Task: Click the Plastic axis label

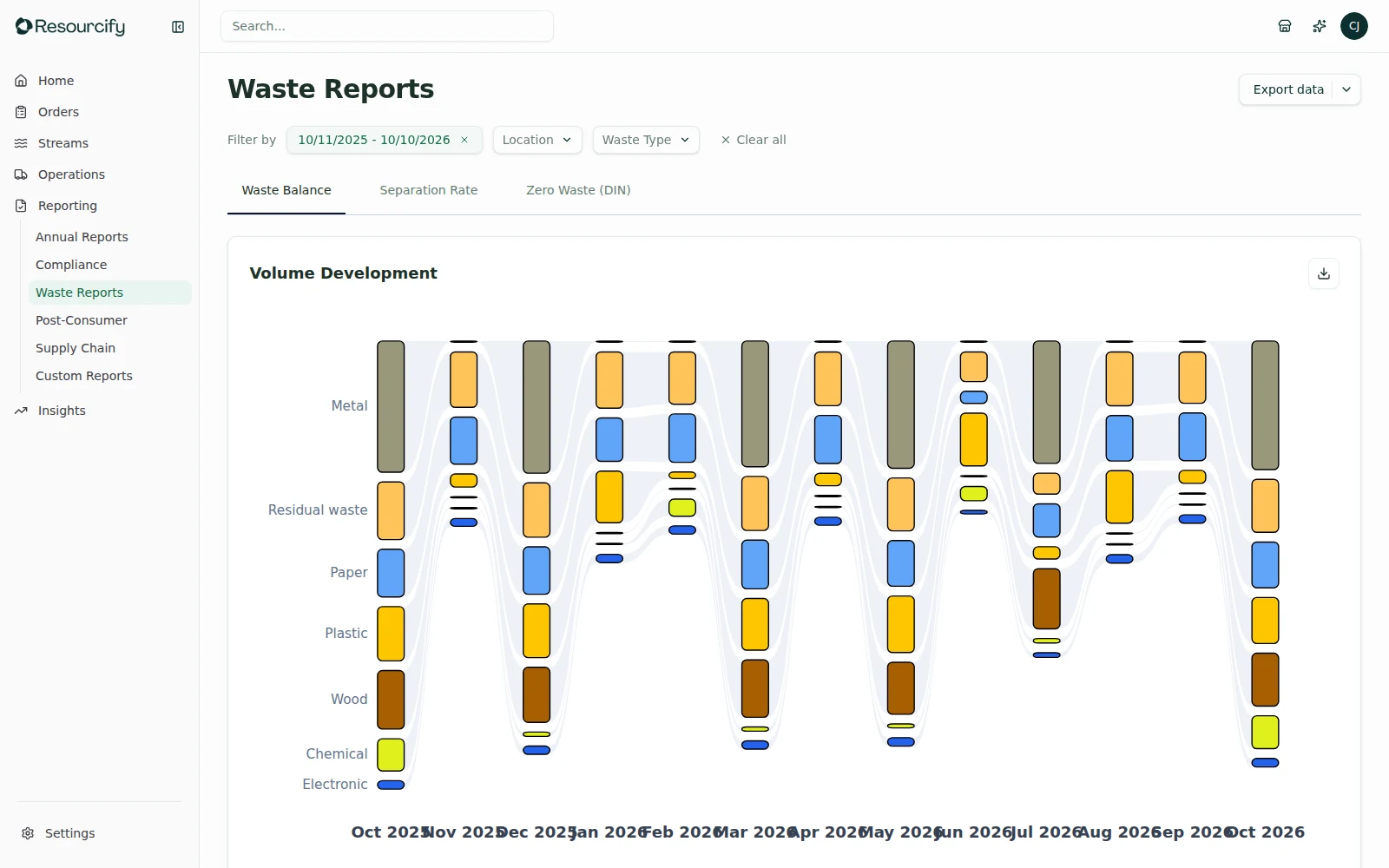Action: [346, 633]
